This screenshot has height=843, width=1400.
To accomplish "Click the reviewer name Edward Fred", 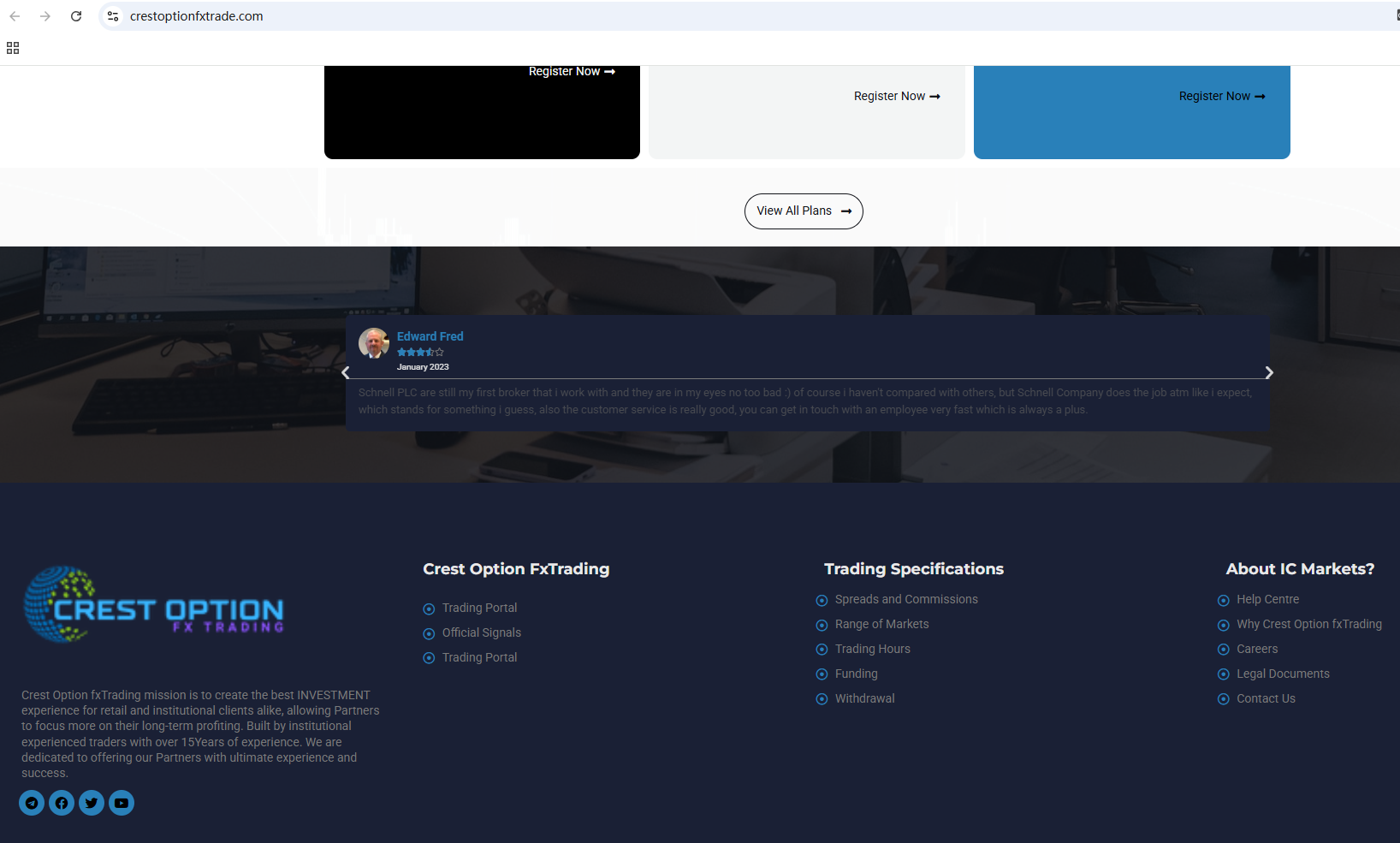I will tap(430, 336).
